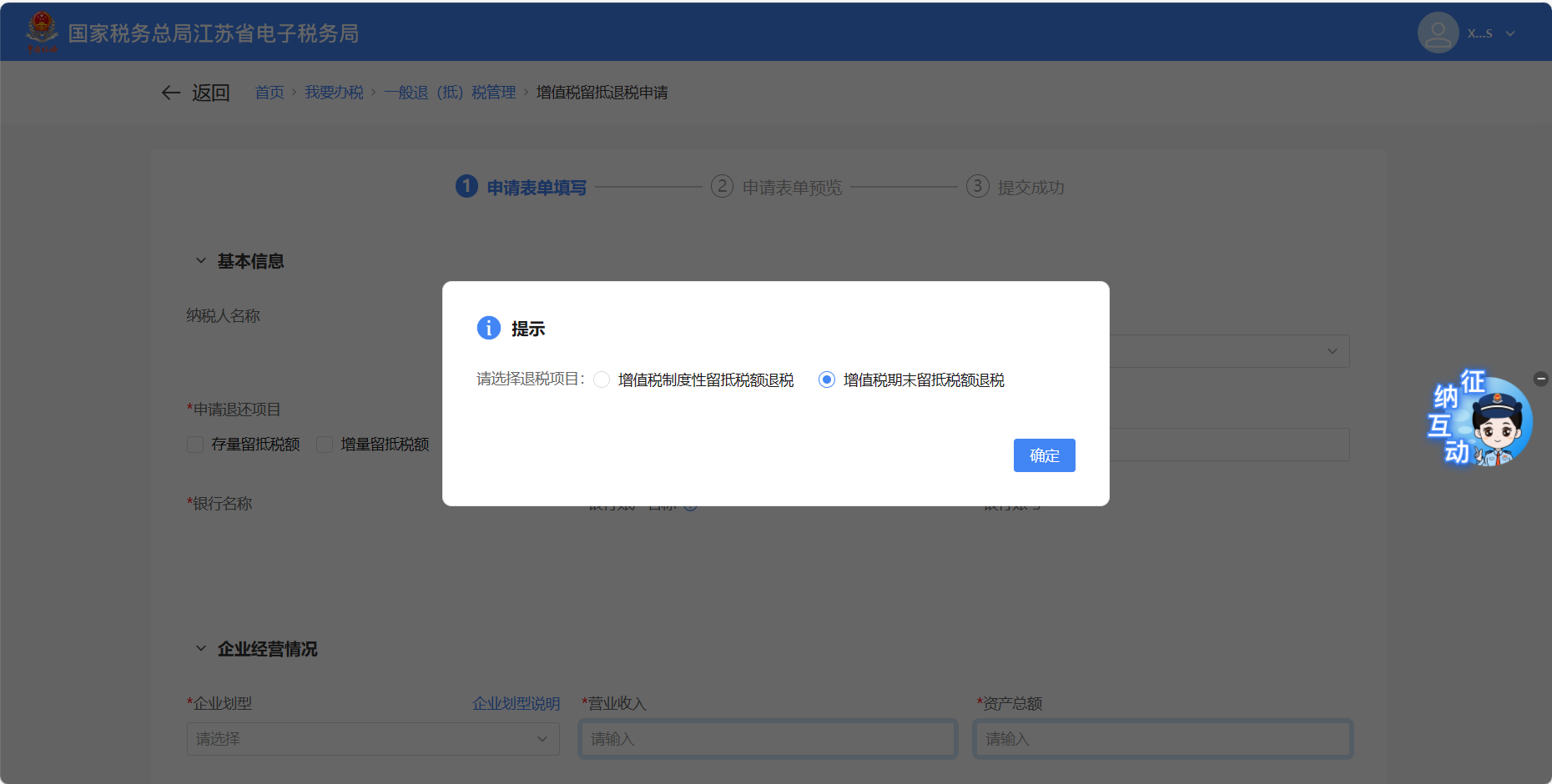1552x784 pixels.
Task: Click step 2 circle 申请表单预览
Action: 722,187
